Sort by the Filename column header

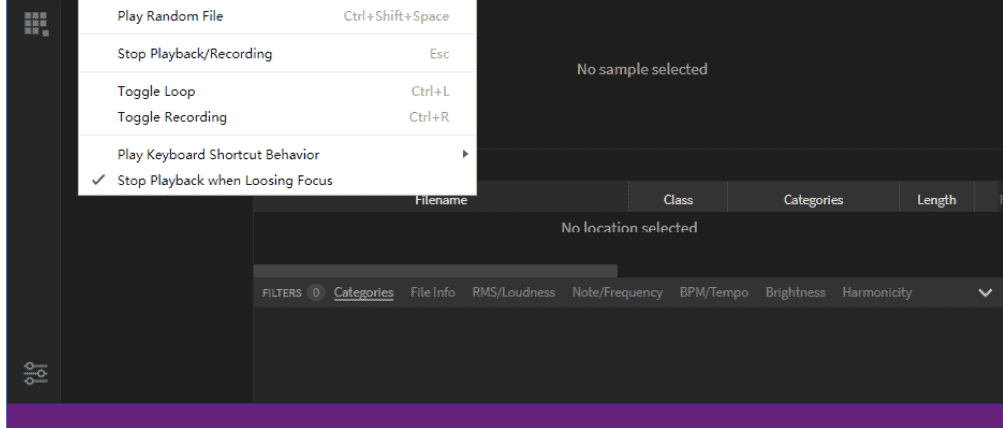tap(441, 200)
